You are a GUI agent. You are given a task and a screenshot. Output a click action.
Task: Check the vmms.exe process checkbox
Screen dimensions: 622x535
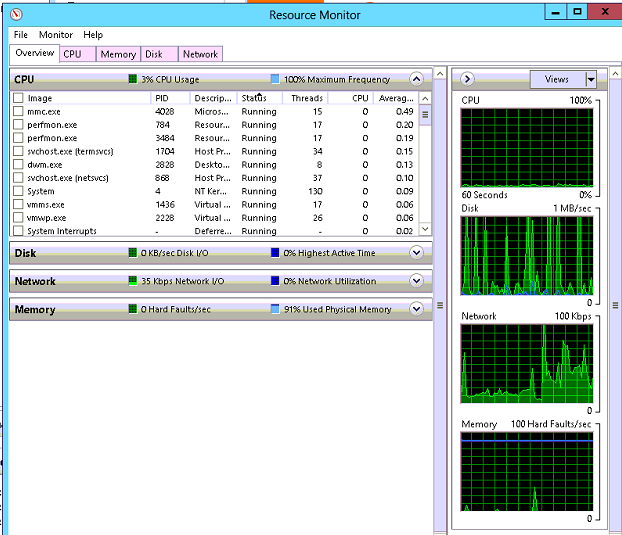(x=18, y=205)
